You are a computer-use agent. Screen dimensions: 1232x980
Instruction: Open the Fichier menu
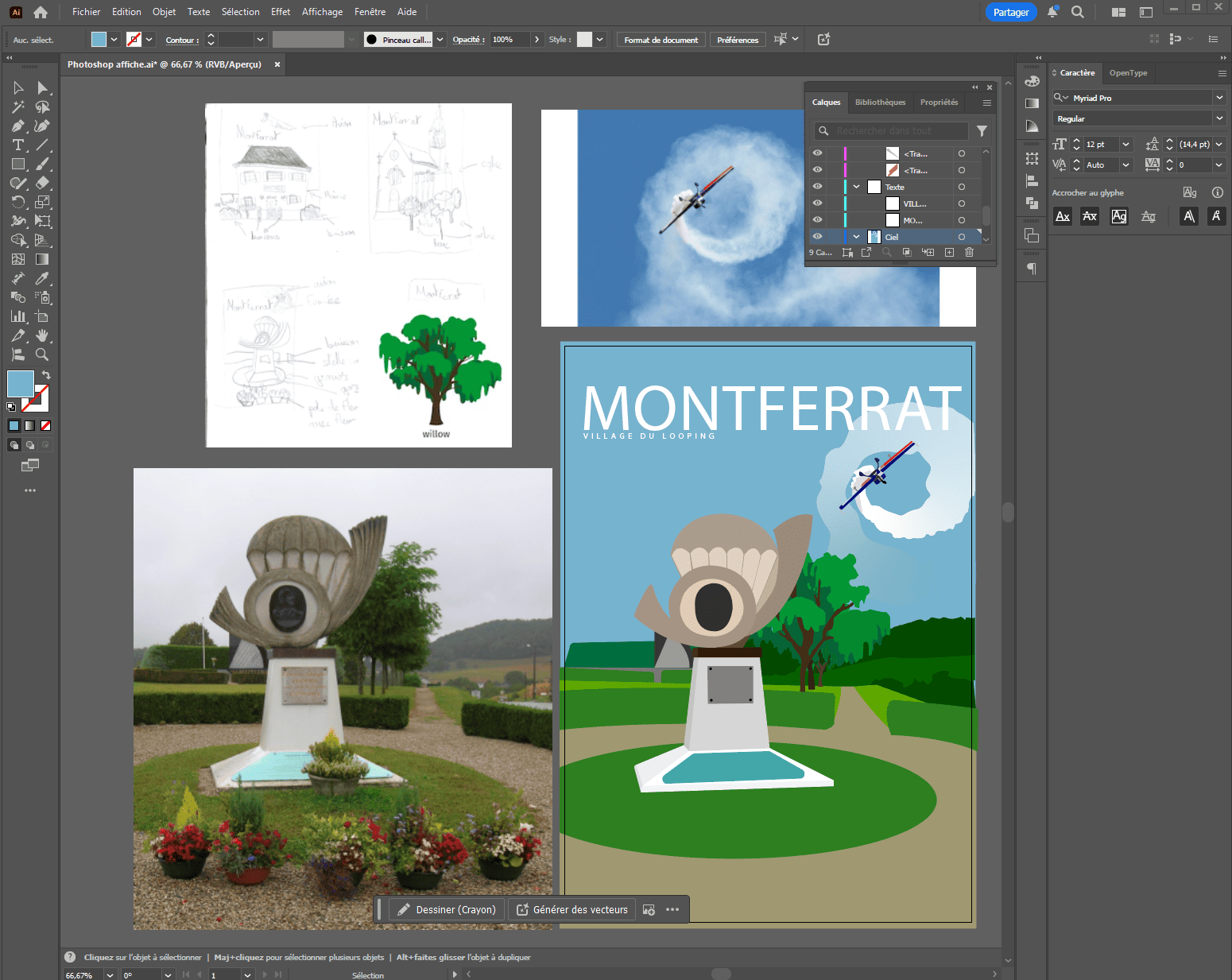(86, 11)
